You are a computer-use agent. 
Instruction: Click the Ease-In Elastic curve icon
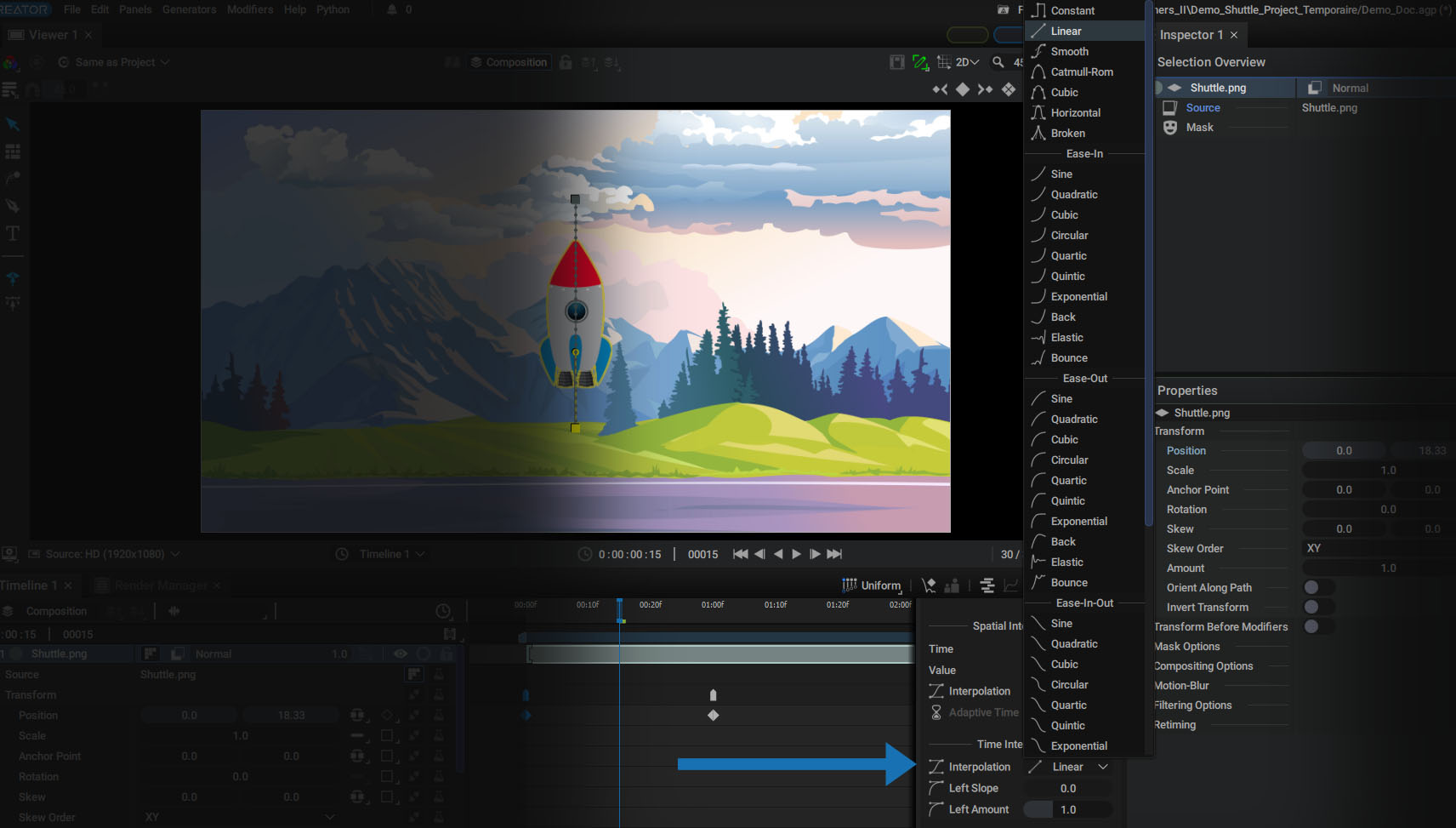coord(1038,337)
